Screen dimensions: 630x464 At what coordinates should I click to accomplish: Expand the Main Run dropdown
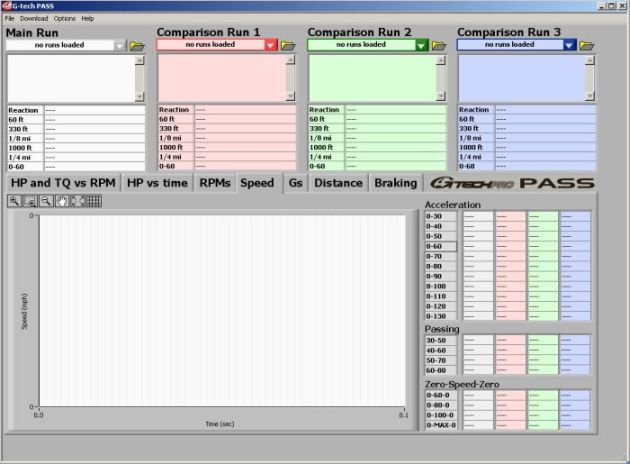[121, 45]
